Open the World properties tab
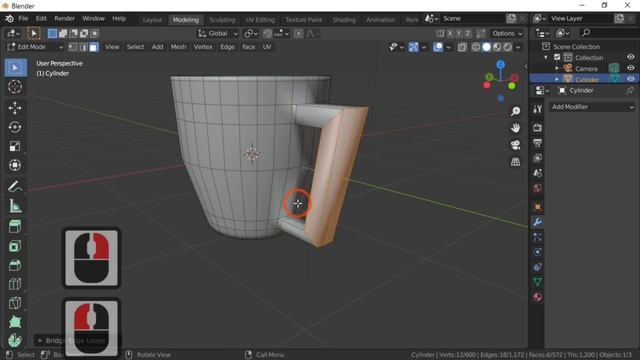Viewport: 640px width, 360px height. tap(538, 188)
